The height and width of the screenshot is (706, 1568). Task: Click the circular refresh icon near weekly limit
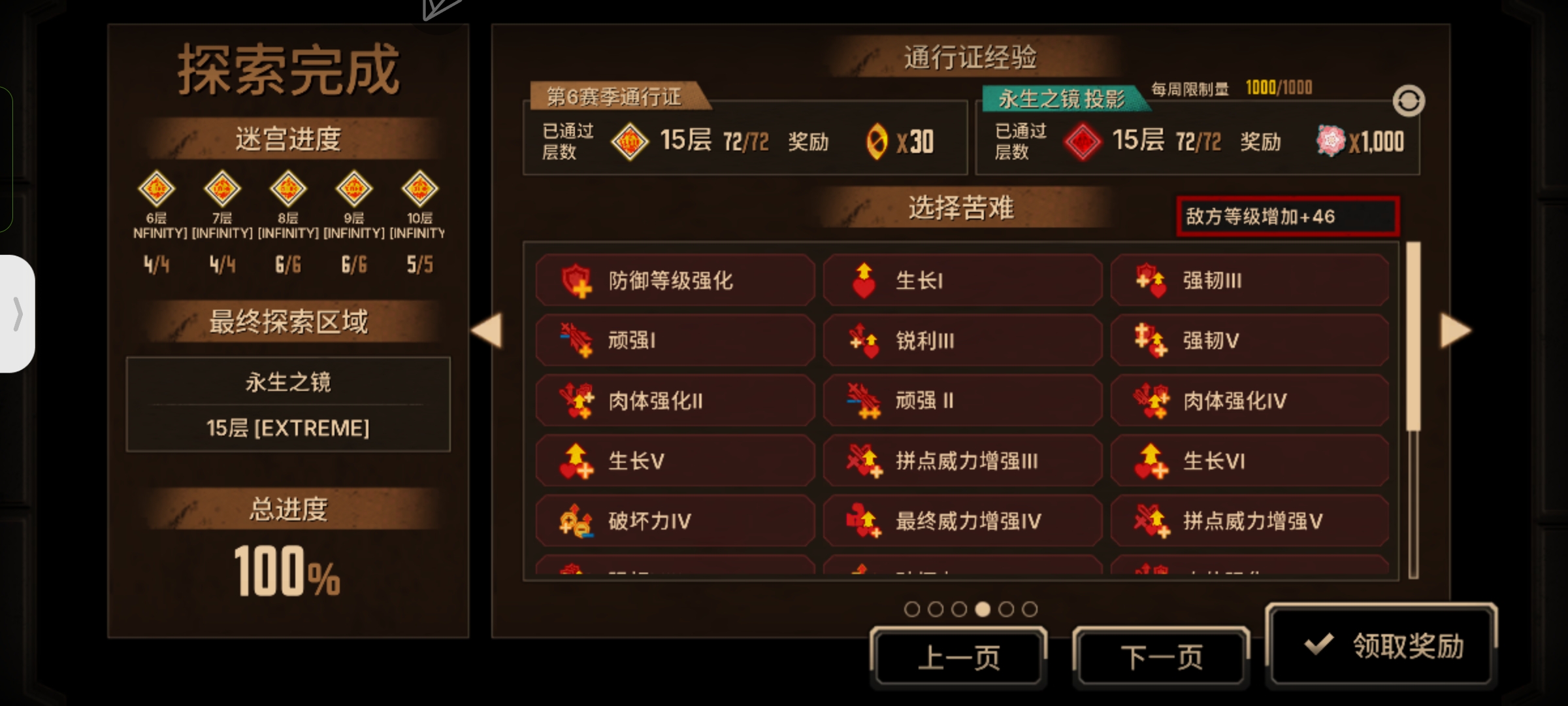(x=1408, y=101)
